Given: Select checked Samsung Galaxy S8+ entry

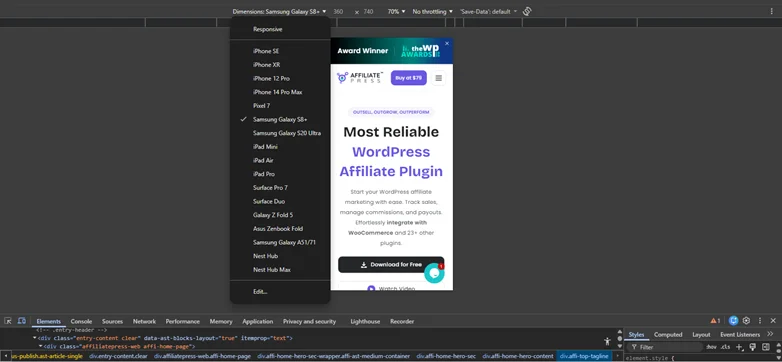Looking at the screenshot, I should pos(280,120).
